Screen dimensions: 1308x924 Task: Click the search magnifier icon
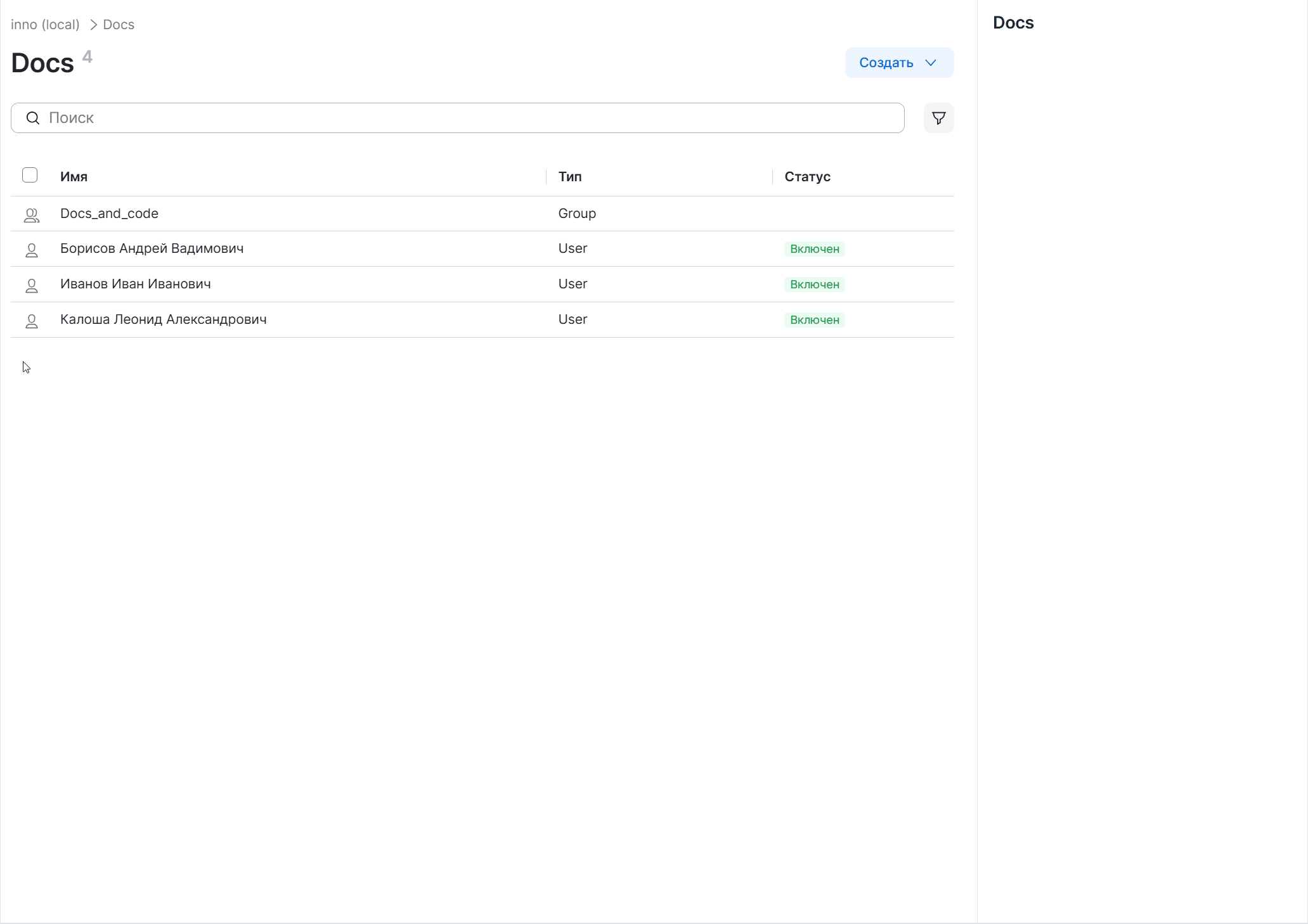coord(33,118)
